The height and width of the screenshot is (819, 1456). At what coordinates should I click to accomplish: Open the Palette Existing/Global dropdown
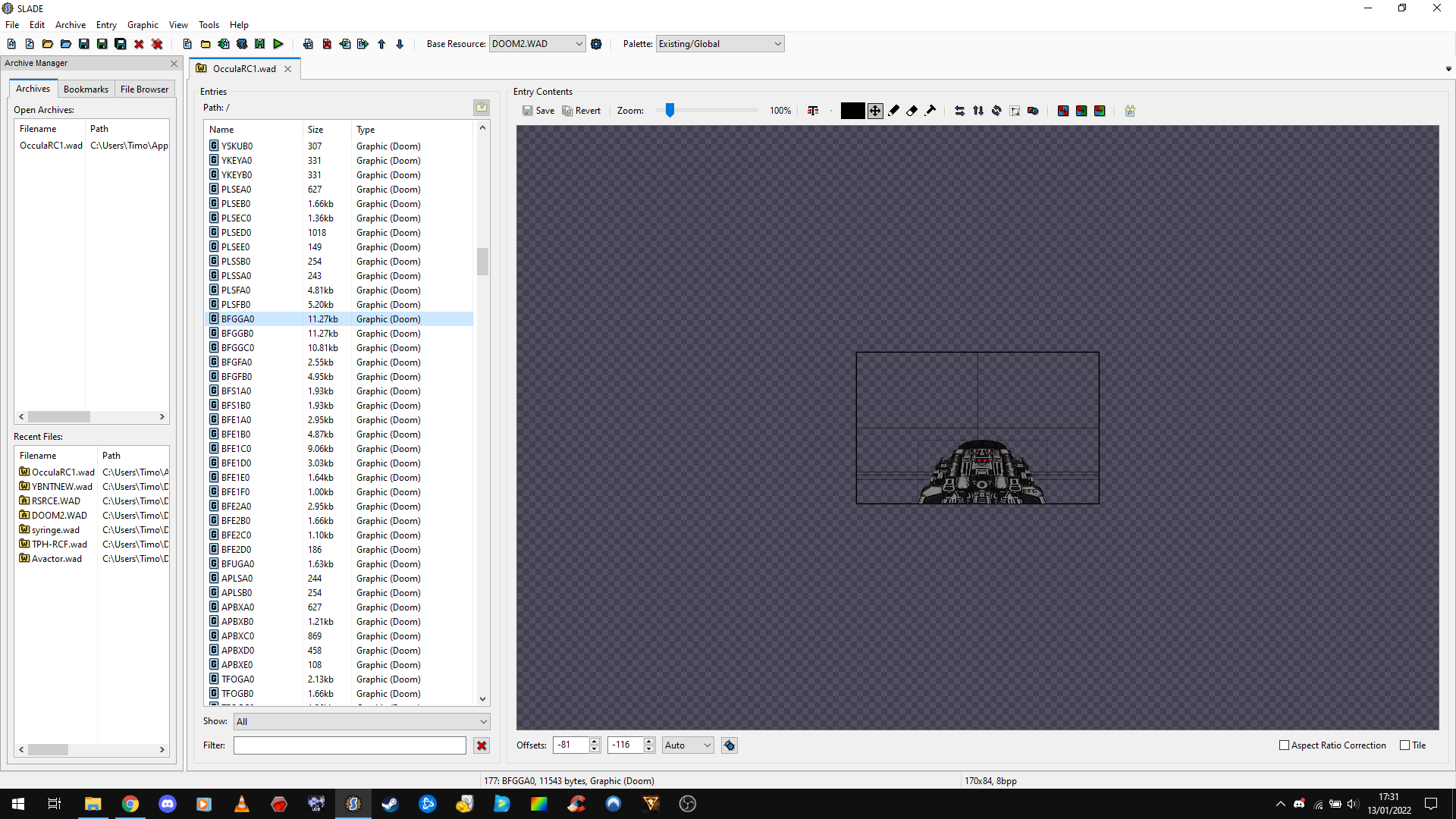[720, 44]
